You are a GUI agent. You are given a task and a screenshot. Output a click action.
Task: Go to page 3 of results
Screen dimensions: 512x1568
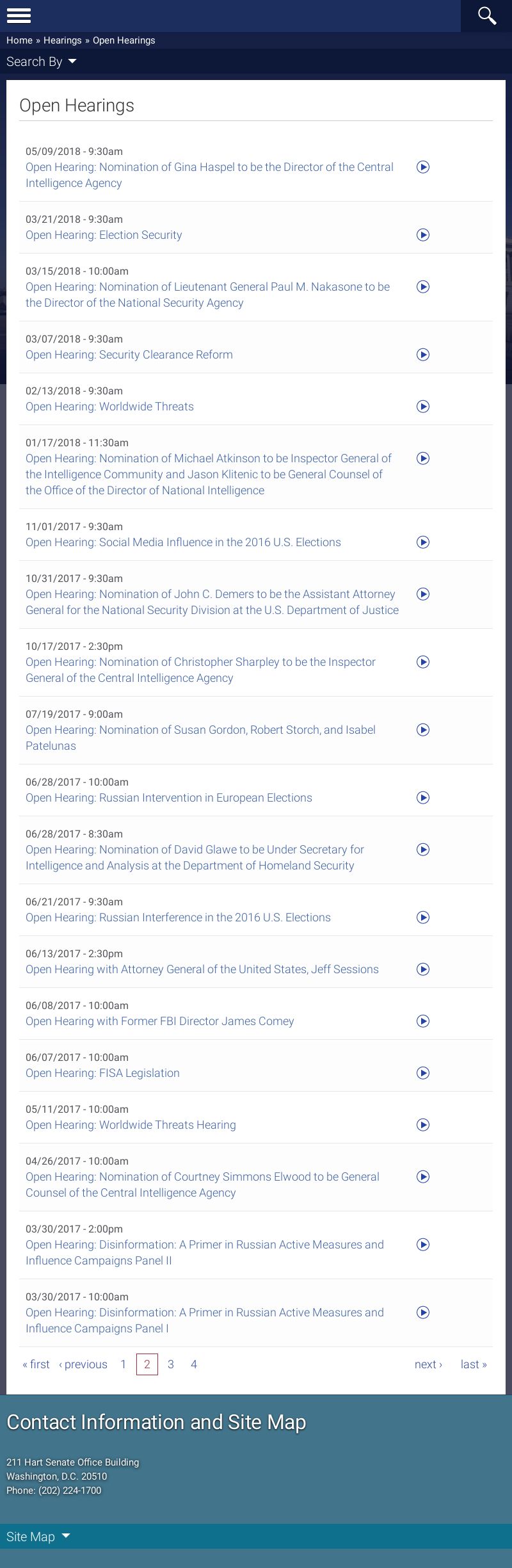point(171,1364)
